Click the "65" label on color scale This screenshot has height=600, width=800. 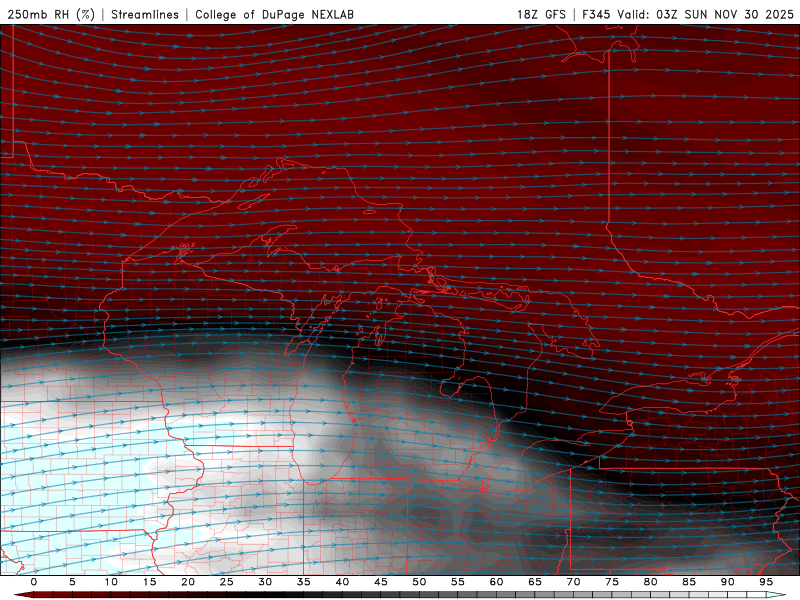click(535, 582)
